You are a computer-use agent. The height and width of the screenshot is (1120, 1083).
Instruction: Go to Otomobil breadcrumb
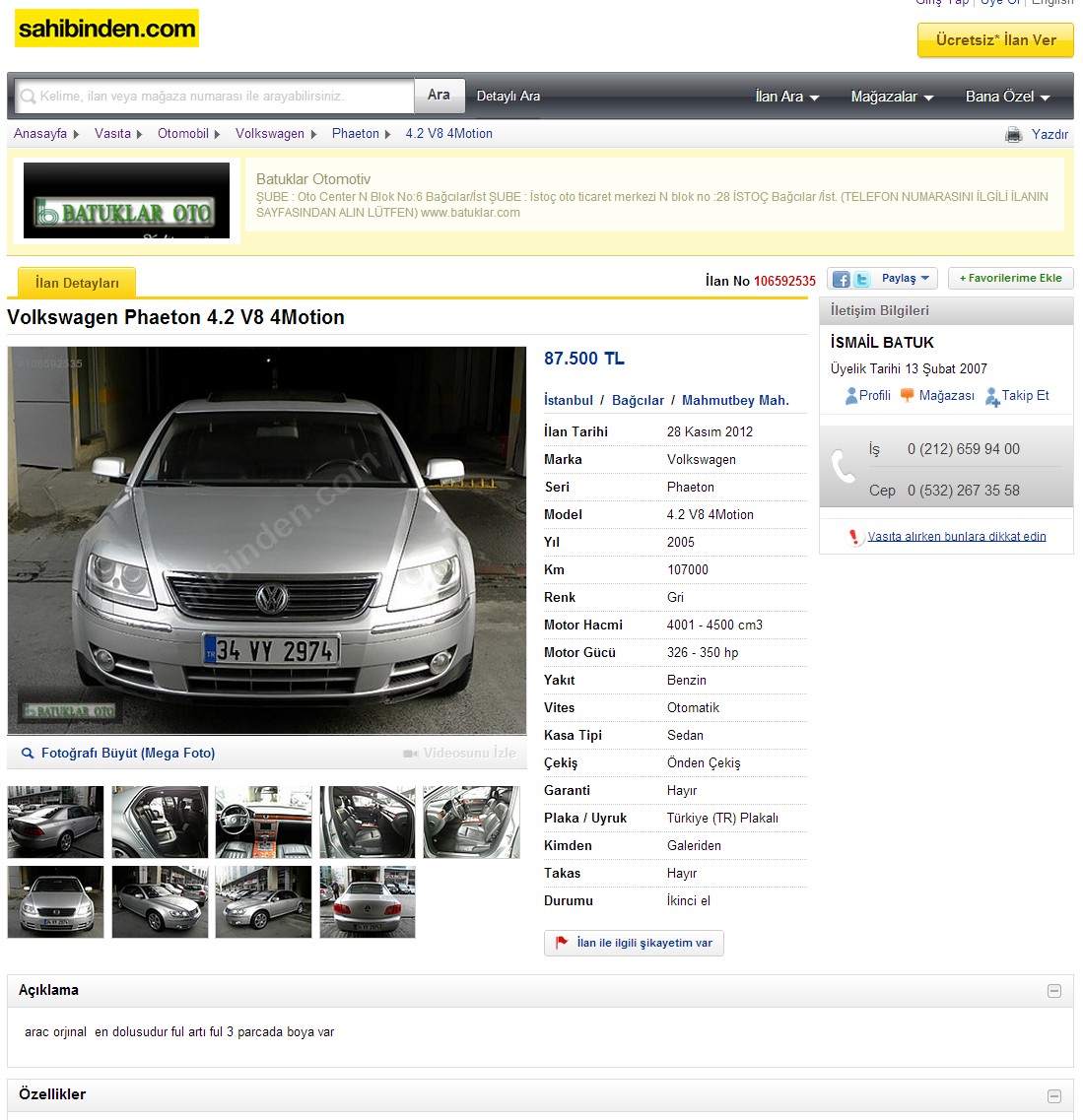pos(183,134)
